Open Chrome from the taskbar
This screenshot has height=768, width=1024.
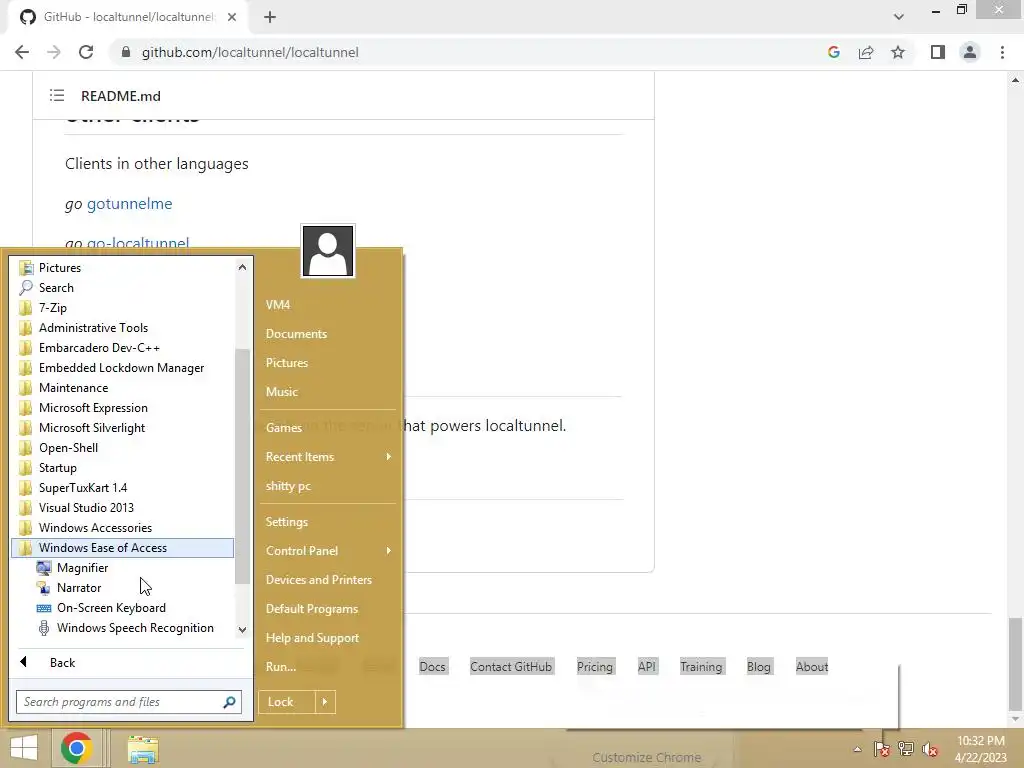tap(76, 748)
